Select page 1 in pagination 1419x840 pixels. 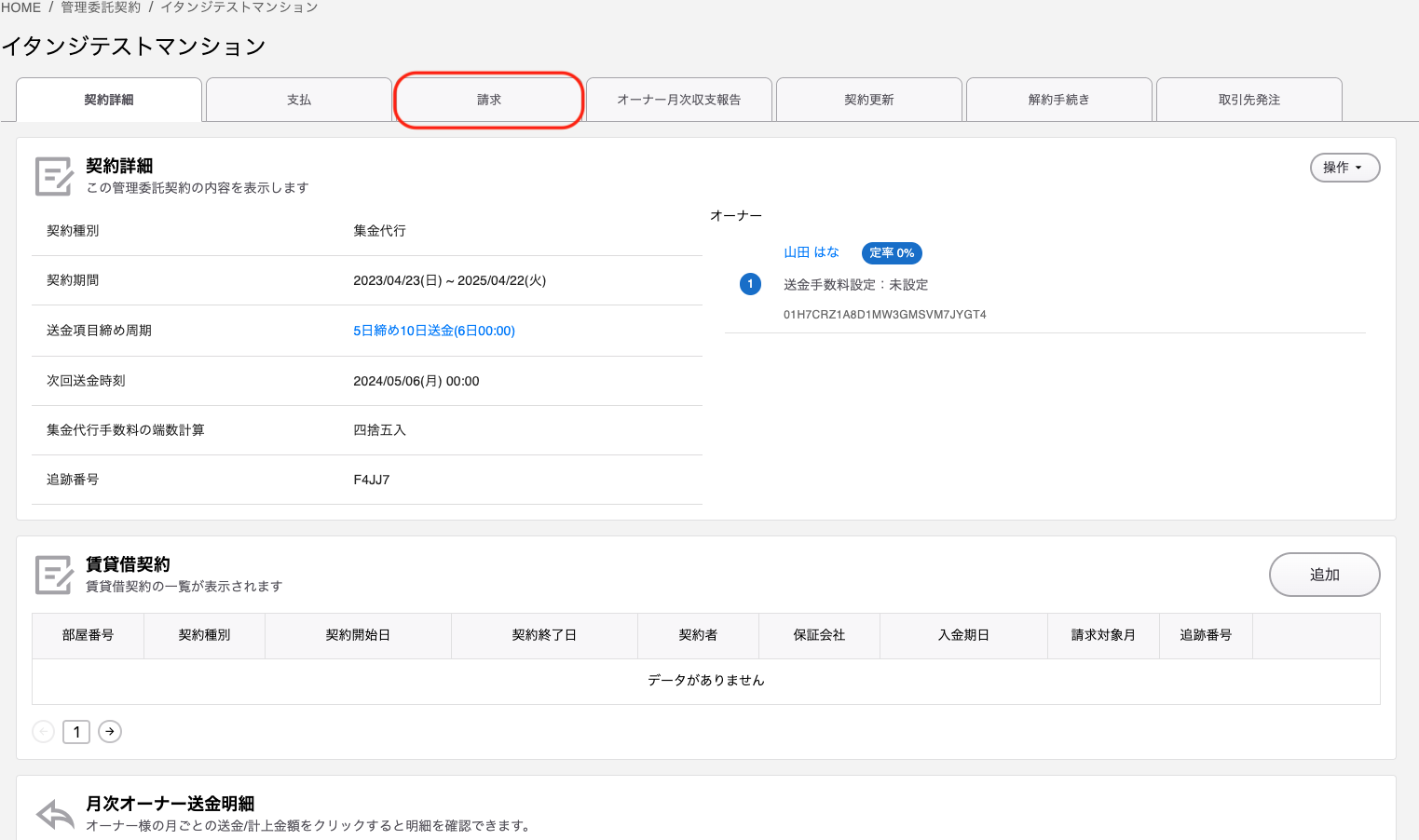coord(76,732)
